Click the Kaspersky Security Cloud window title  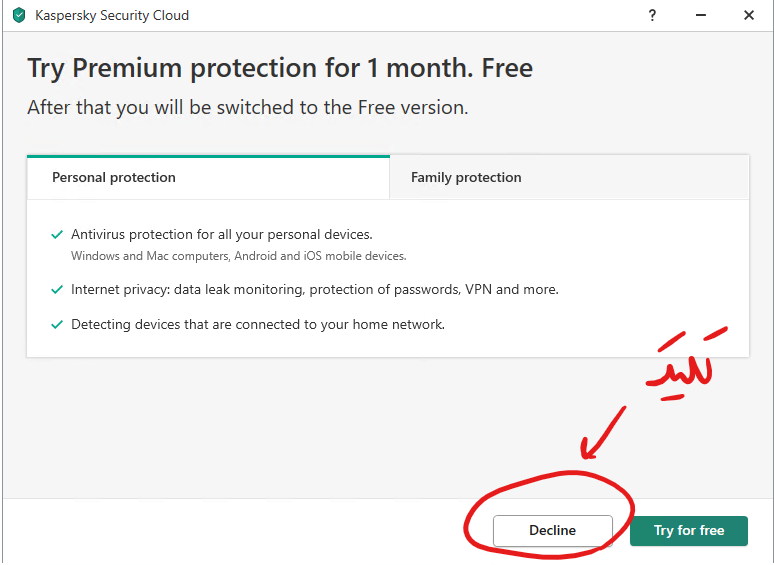112,16
